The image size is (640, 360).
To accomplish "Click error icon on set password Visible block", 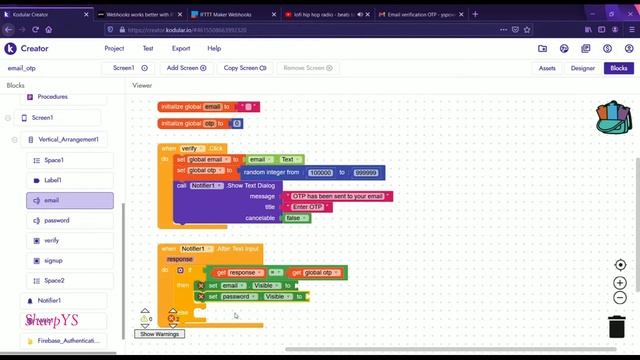I will point(201,297).
